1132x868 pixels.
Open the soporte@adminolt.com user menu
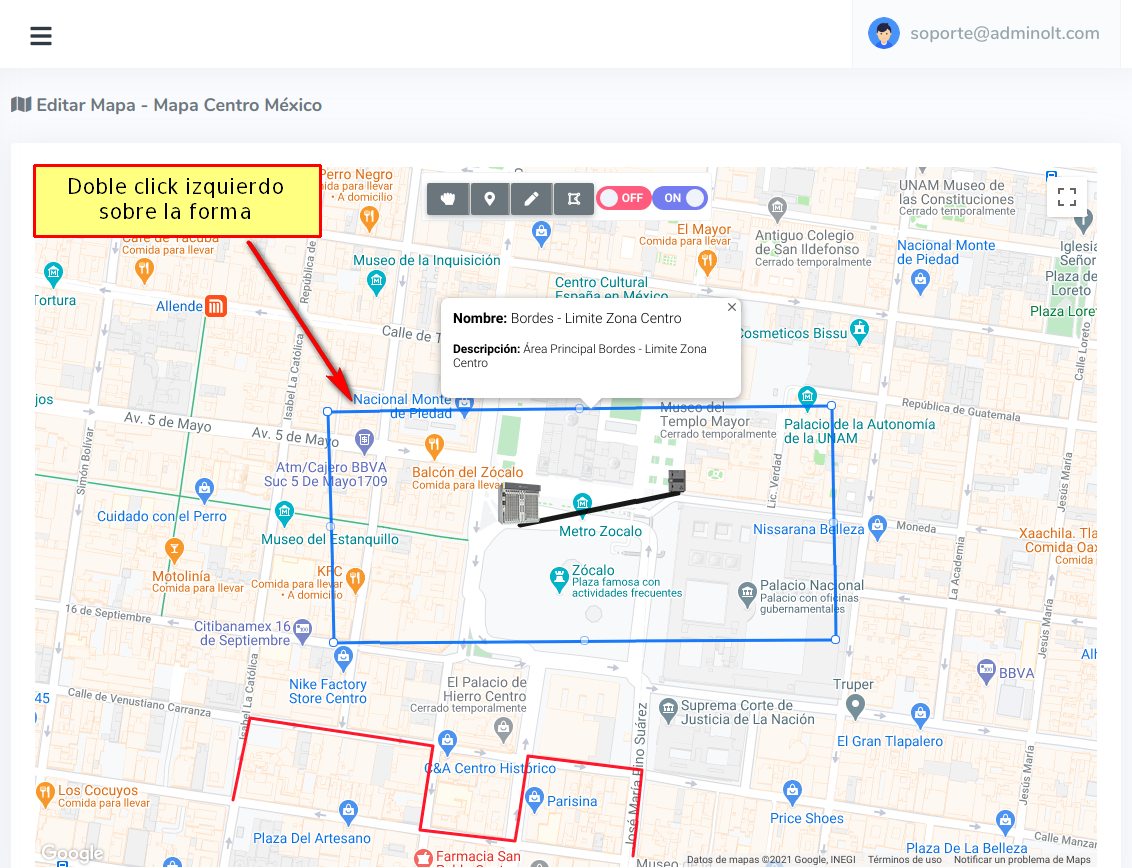coord(1004,33)
